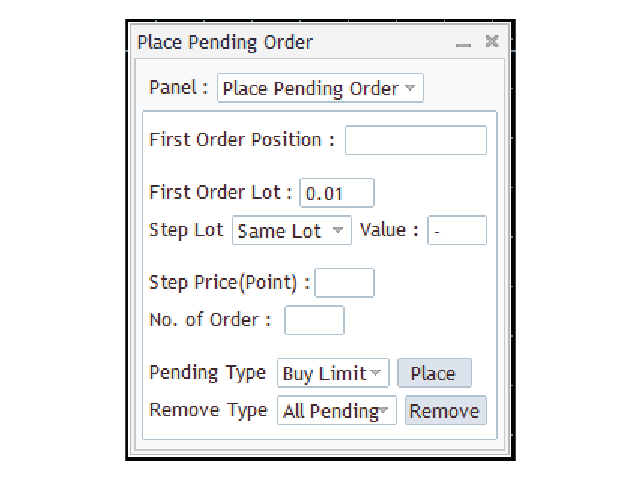Click the 'Pending Type' label

click(207, 373)
